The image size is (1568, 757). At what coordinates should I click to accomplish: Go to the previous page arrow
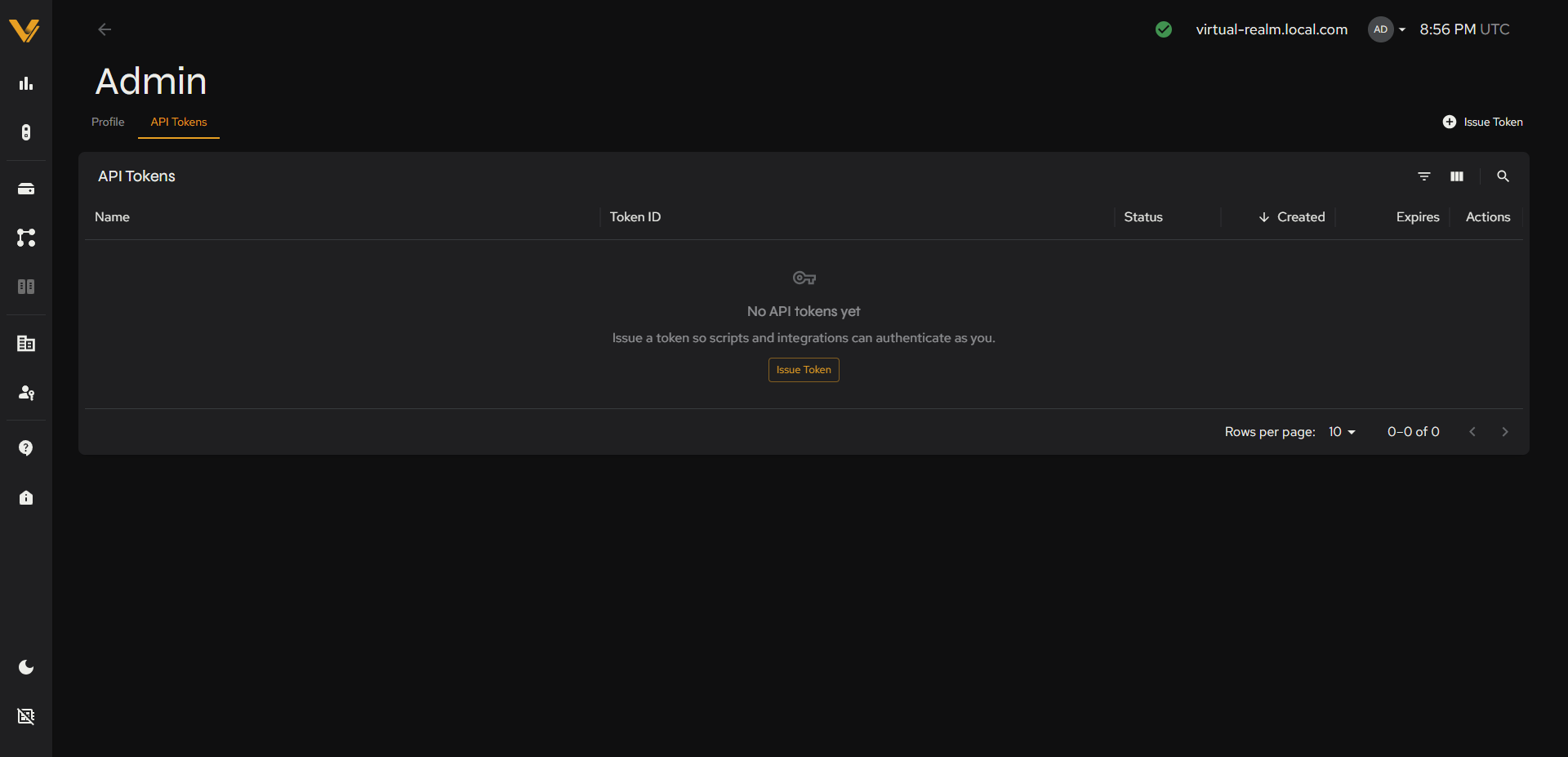[x=1472, y=432]
